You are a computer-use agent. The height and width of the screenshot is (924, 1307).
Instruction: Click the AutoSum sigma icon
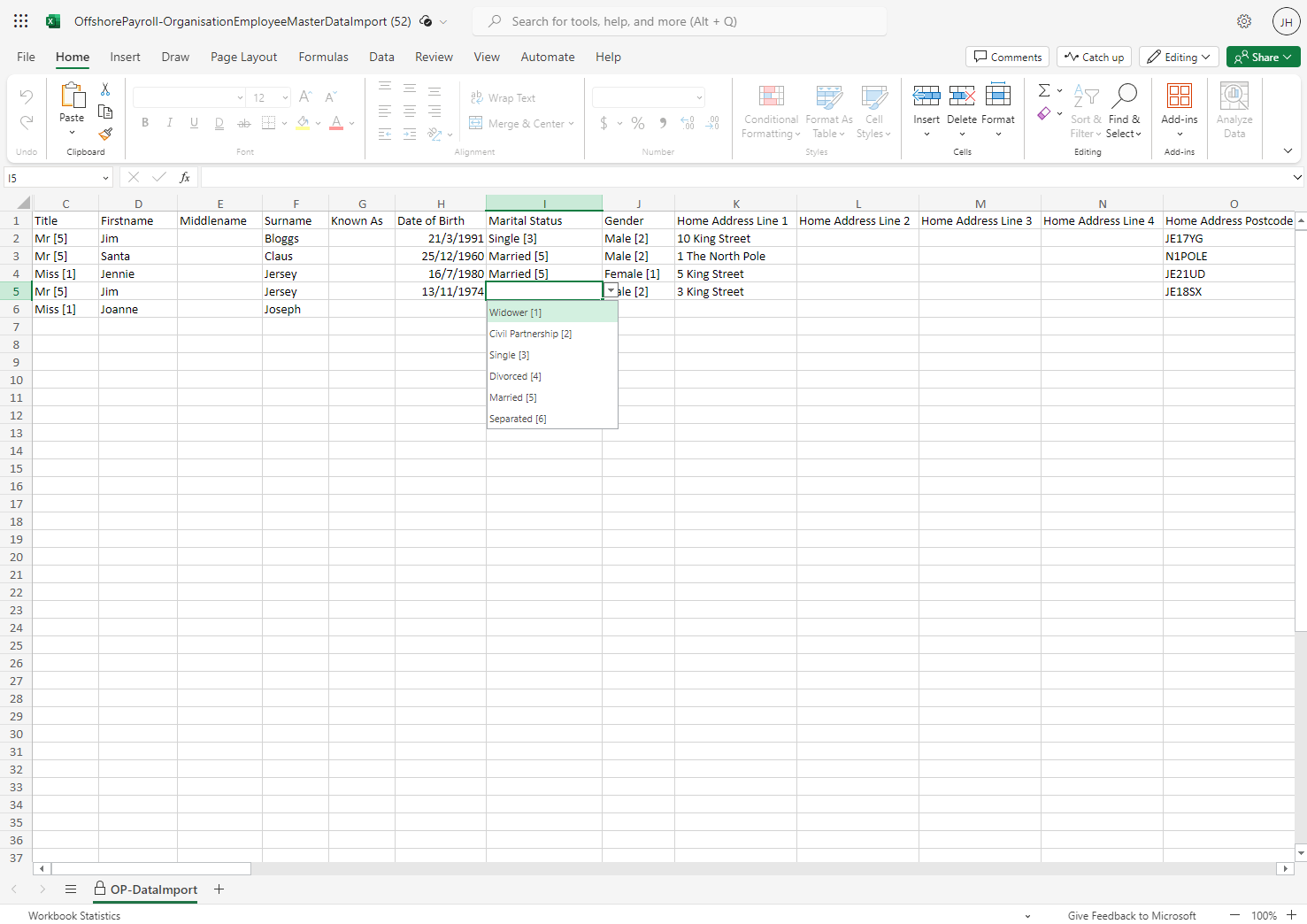[x=1044, y=90]
